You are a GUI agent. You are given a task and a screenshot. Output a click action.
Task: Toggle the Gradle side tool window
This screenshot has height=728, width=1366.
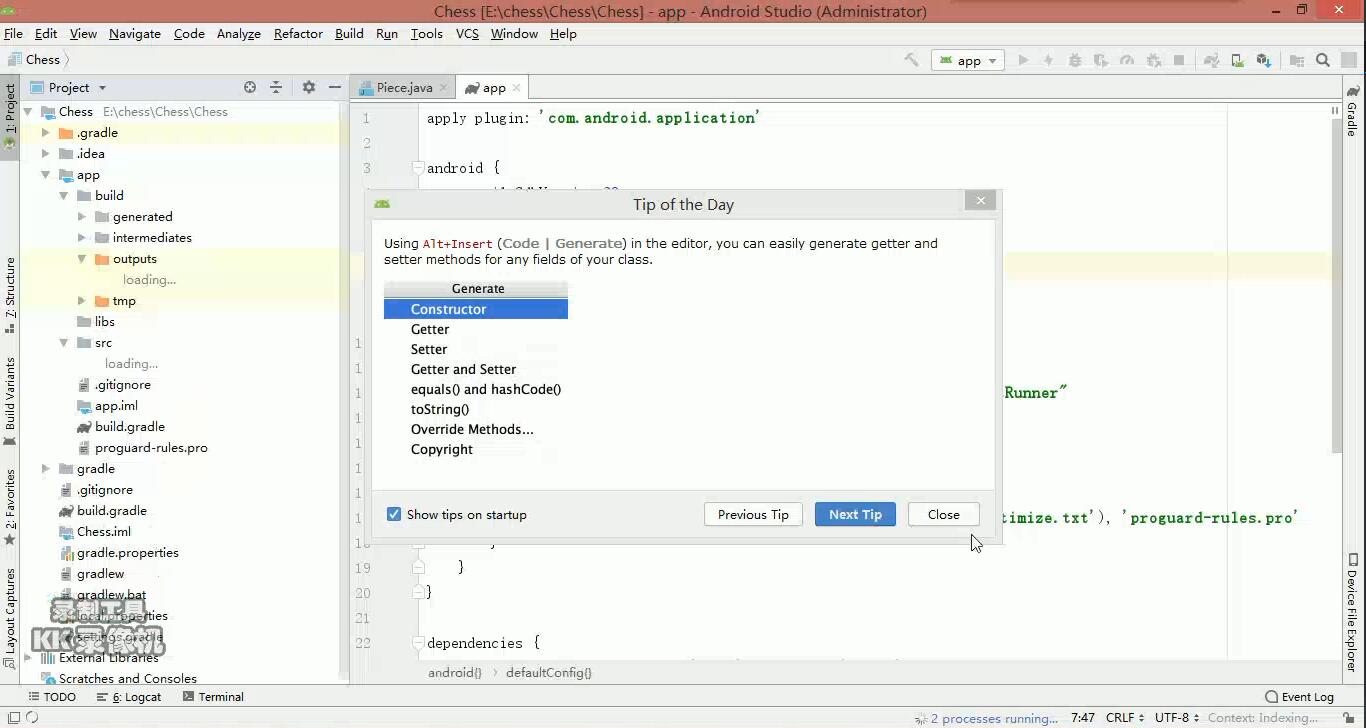click(x=1352, y=112)
